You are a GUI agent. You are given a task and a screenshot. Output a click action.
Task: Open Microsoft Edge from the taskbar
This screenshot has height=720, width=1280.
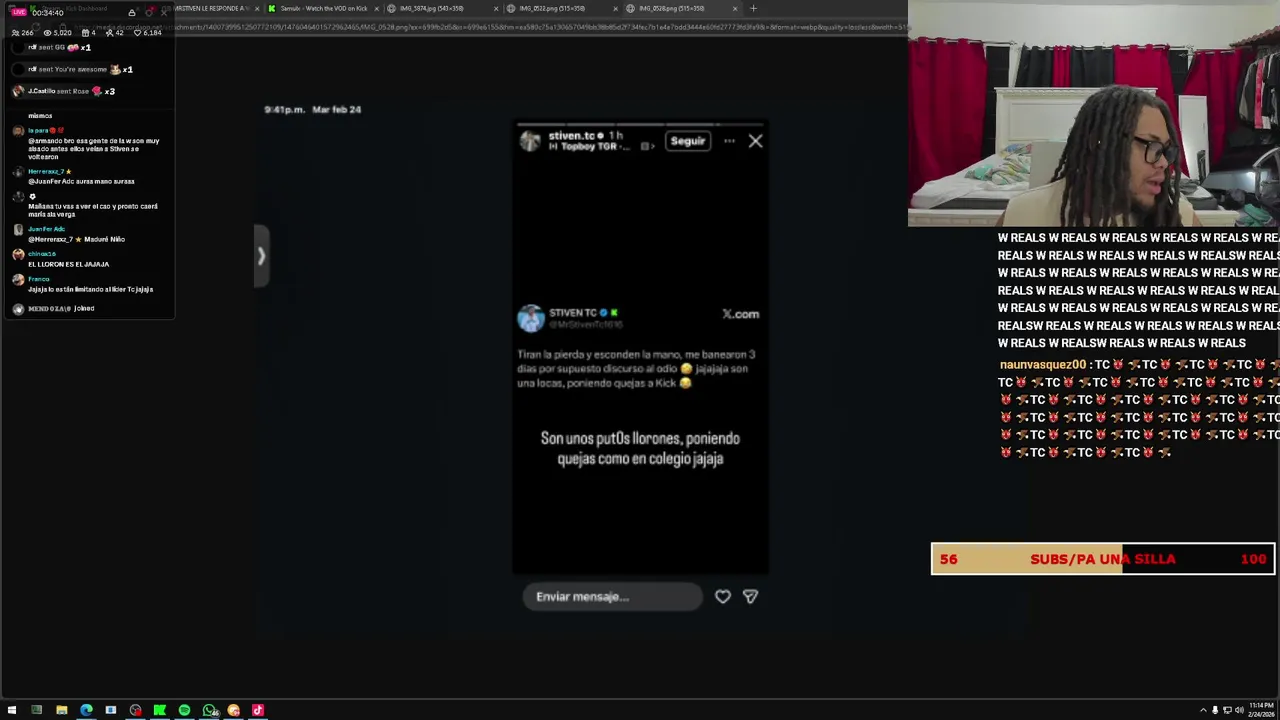86,710
